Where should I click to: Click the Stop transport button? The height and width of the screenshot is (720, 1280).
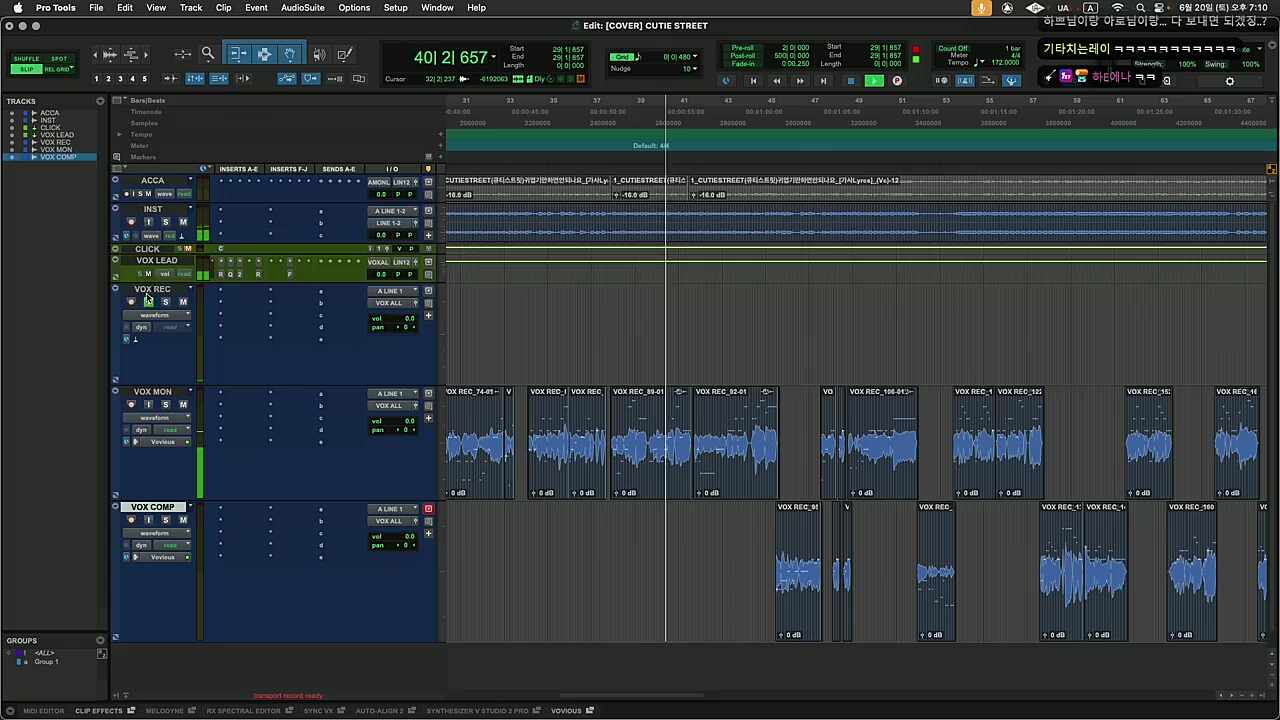click(x=850, y=81)
